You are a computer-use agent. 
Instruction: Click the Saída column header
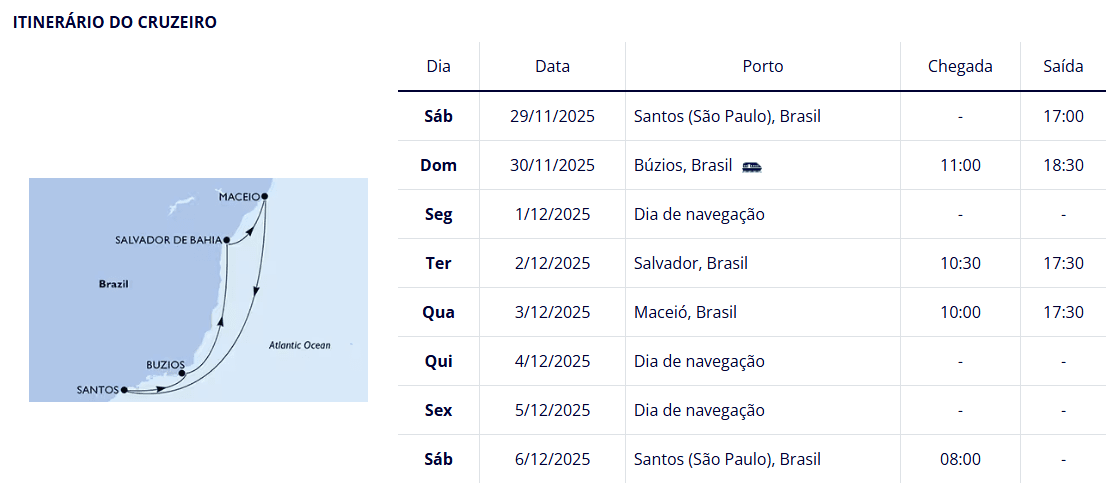pos(1063,66)
